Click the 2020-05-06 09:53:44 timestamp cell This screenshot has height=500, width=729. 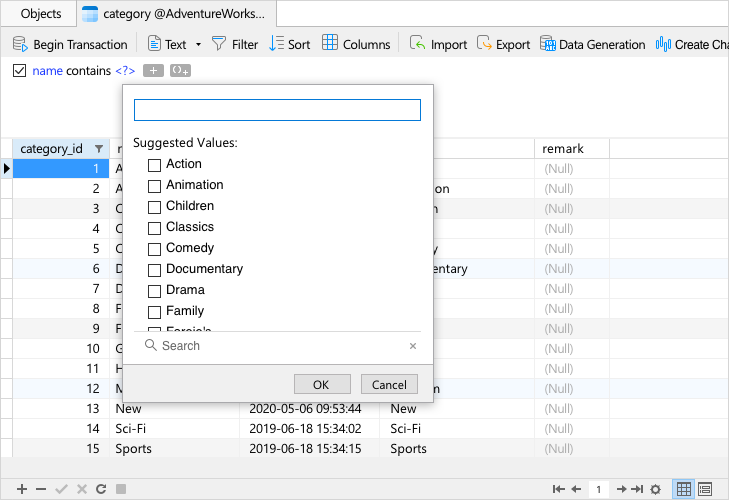309,408
